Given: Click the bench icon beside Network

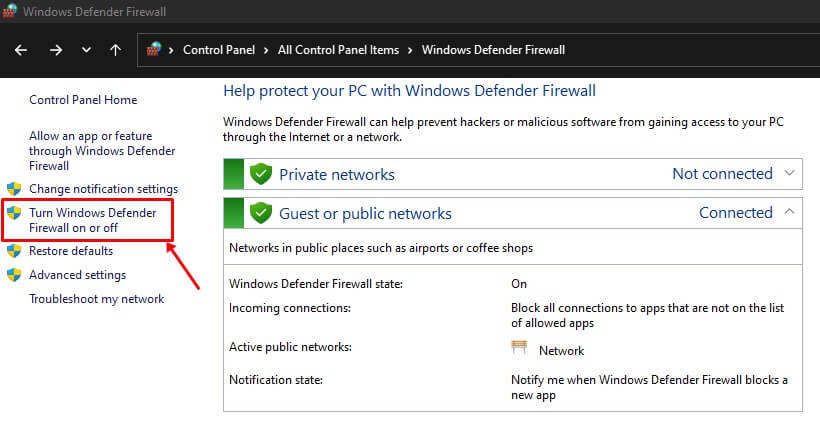Looking at the screenshot, I should [x=519, y=349].
